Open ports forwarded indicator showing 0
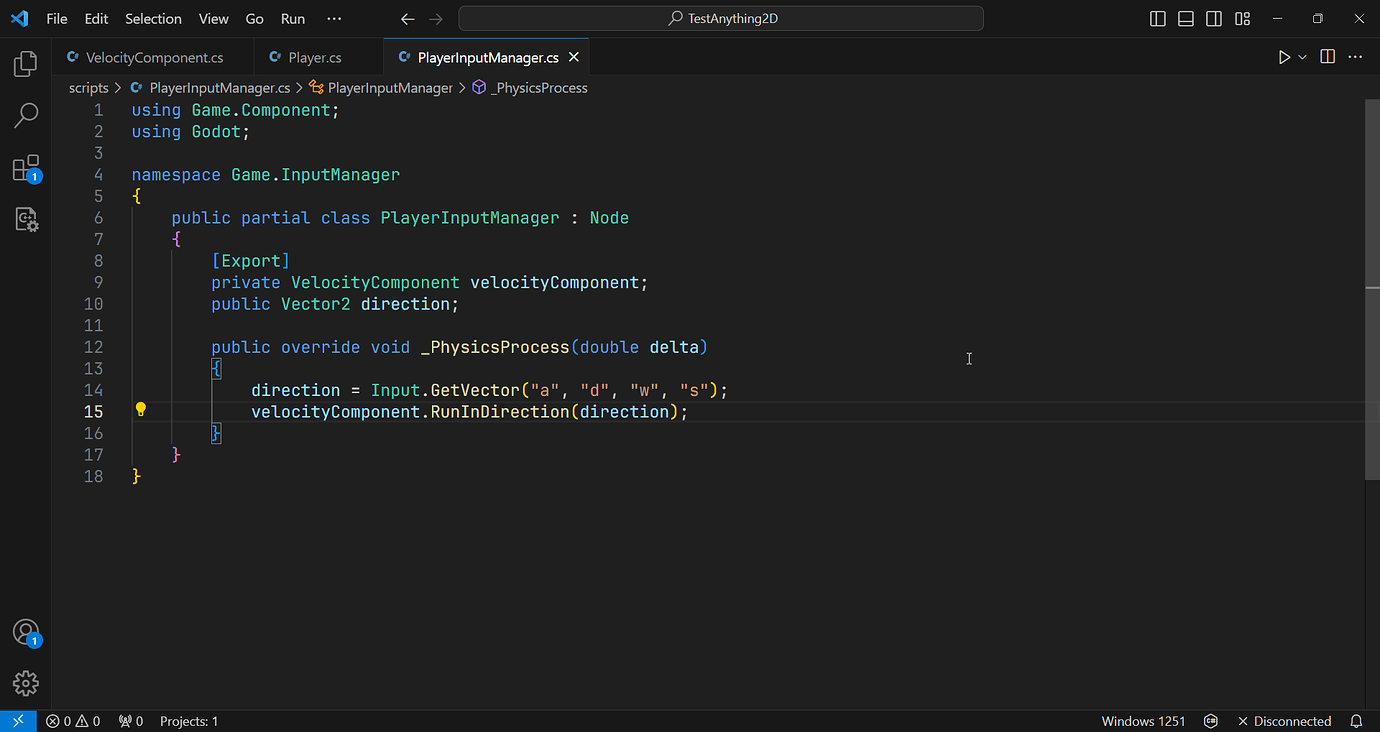 (130, 721)
